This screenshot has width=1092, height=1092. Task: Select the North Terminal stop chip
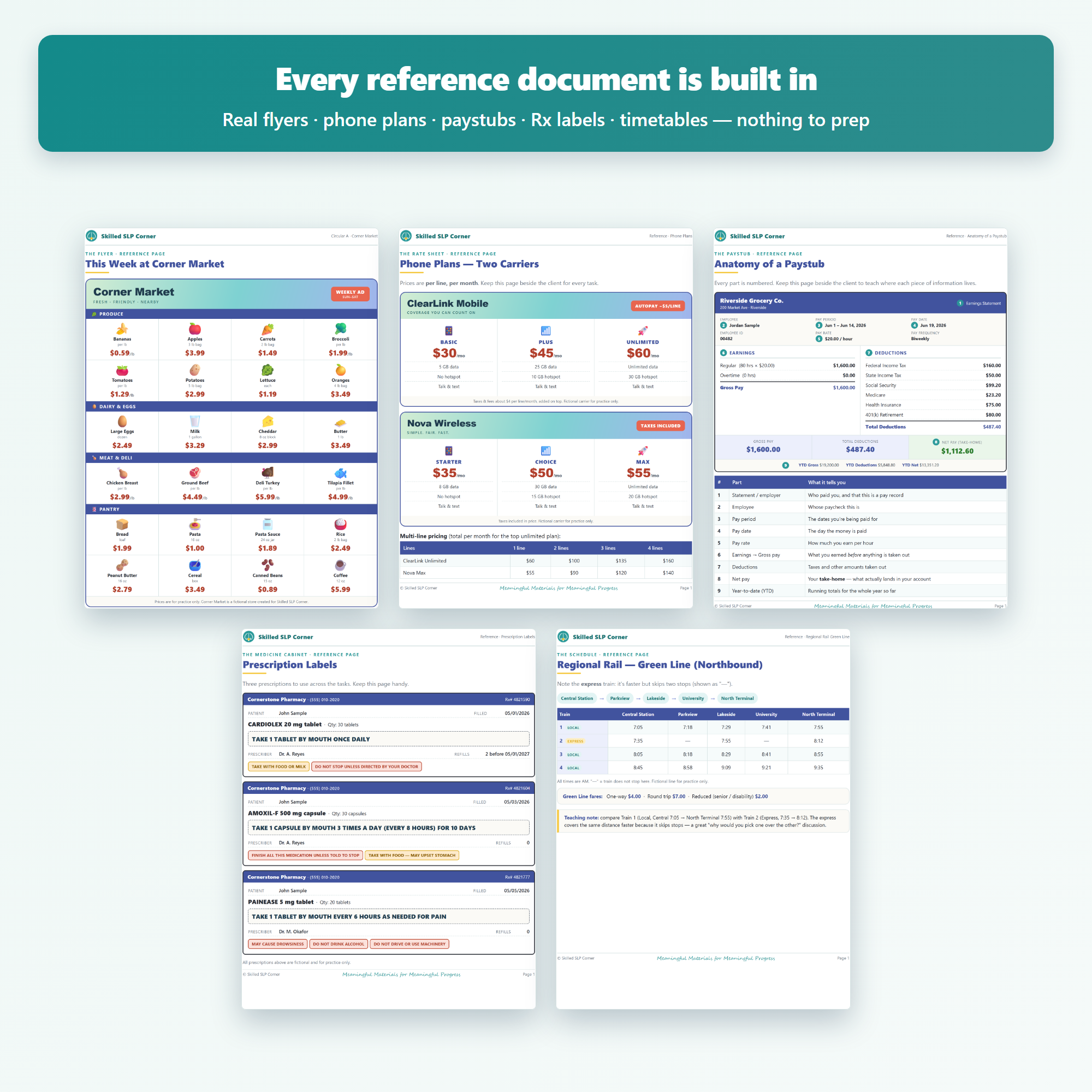[737, 698]
